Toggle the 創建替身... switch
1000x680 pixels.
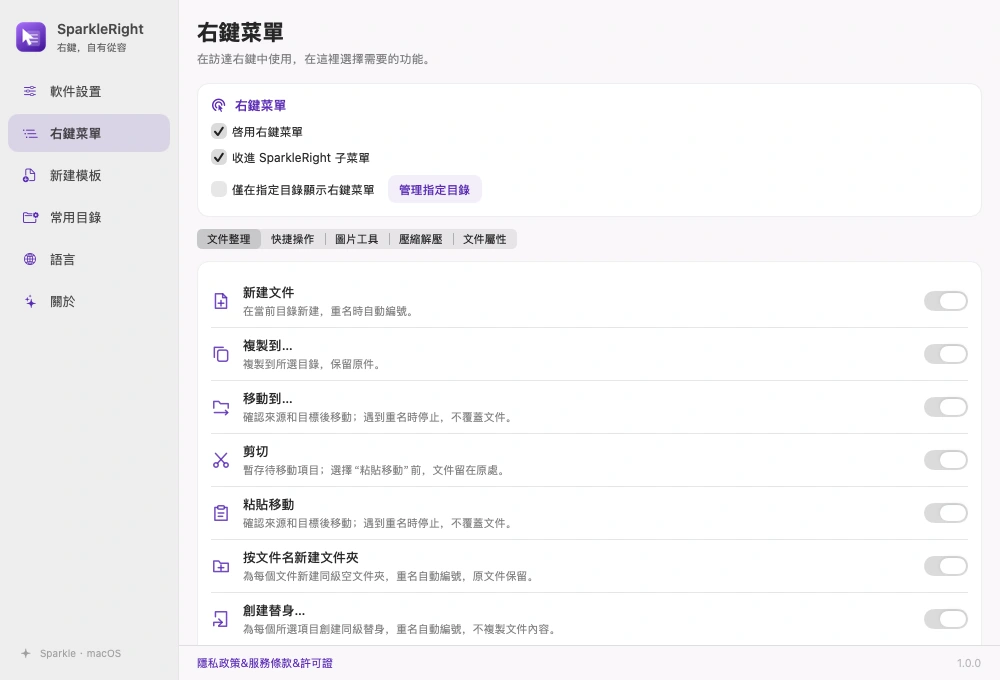[x=946, y=619]
